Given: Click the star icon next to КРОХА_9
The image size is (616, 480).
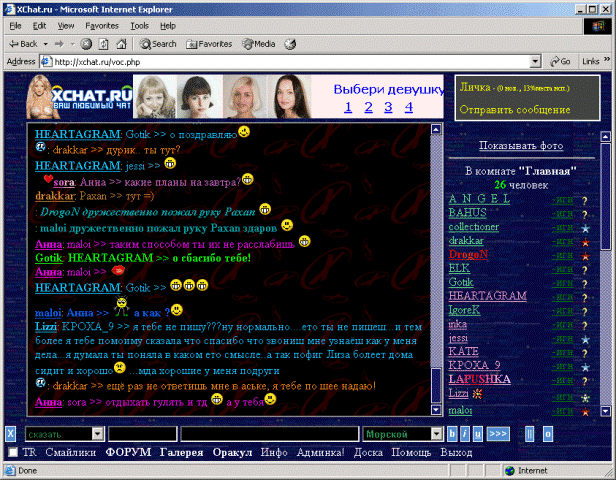Looking at the screenshot, I should click(585, 367).
